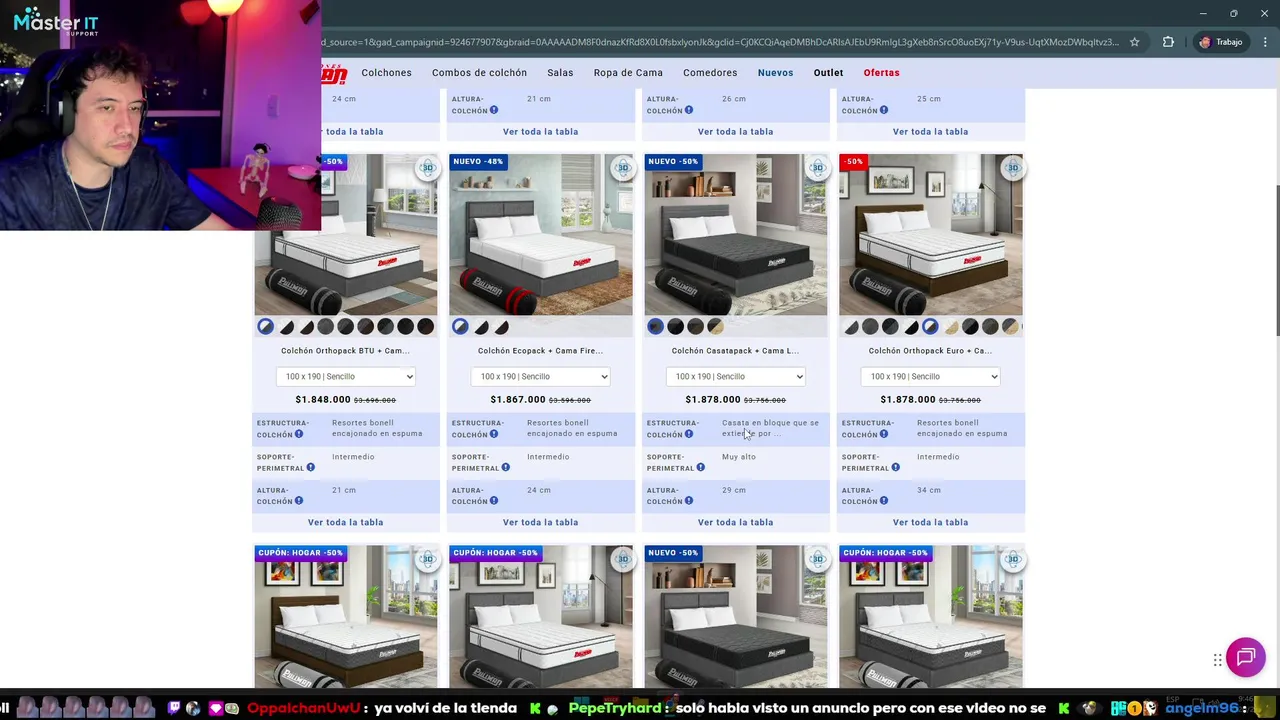Select the blue-ringed swatch on Orthopack Euro
Viewport: 1280px width, 720px height.
(930, 326)
